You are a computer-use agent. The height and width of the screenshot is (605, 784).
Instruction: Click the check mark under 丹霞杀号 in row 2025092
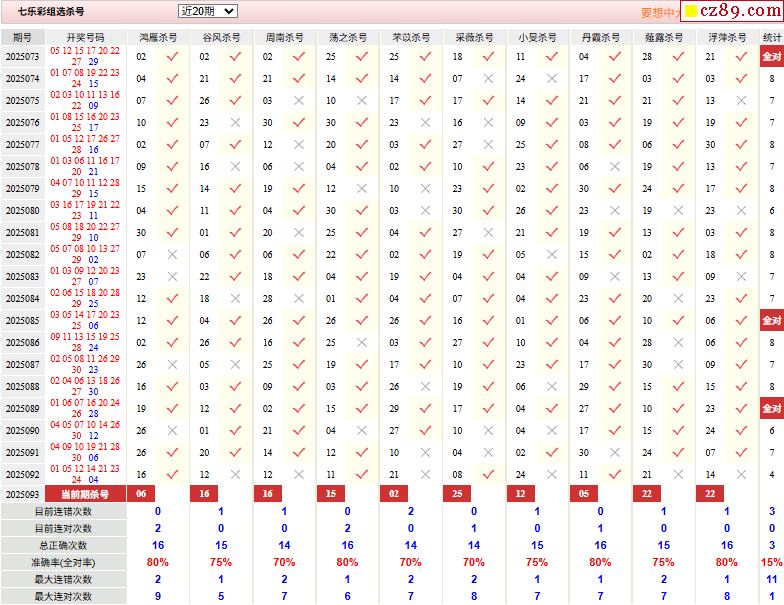615,474
